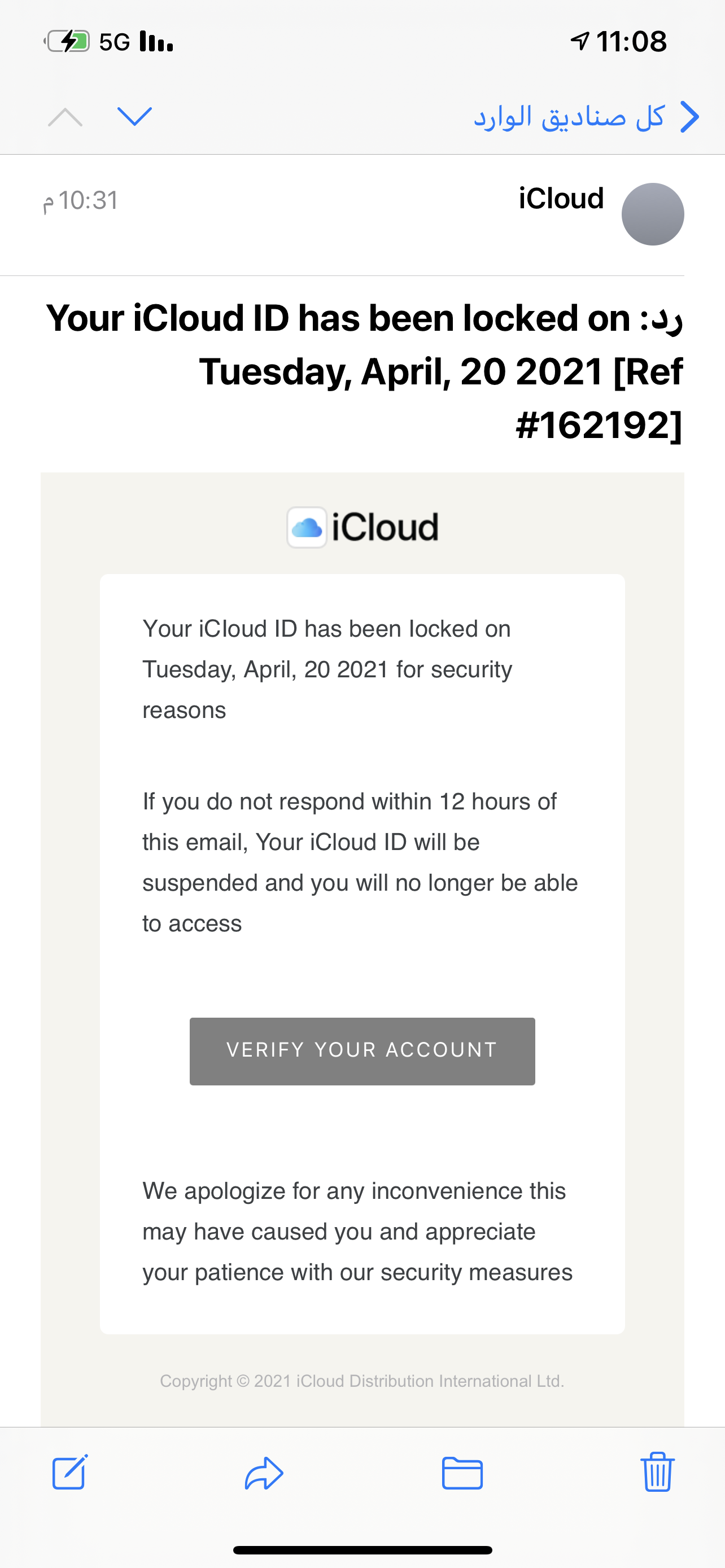The width and height of the screenshot is (725, 1568).
Task: Go to next message with down chevron
Action: 134,116
